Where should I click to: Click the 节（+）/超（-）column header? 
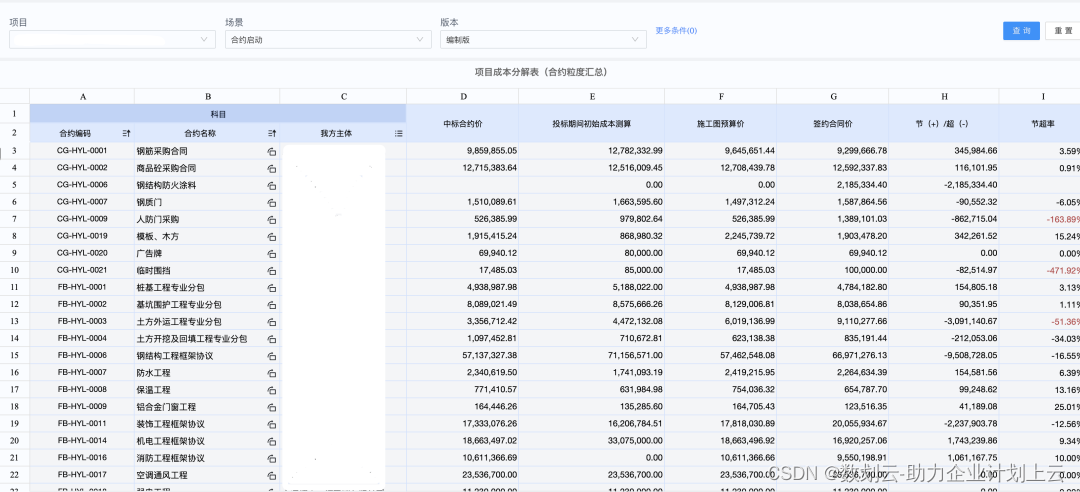tap(944, 124)
